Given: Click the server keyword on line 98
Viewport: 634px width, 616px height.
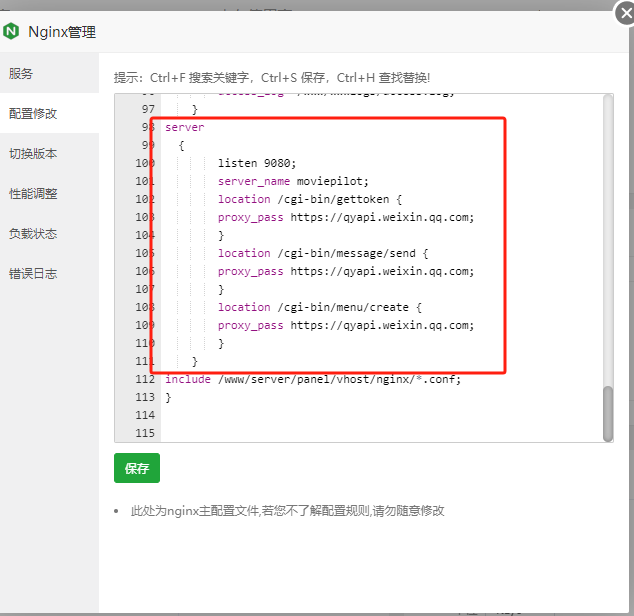Looking at the screenshot, I should (184, 128).
